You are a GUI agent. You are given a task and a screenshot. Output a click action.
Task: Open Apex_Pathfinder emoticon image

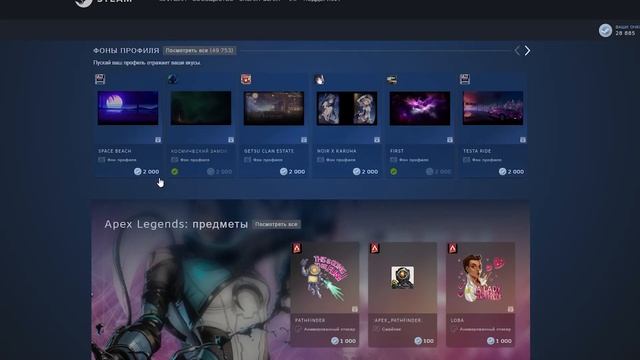(402, 277)
